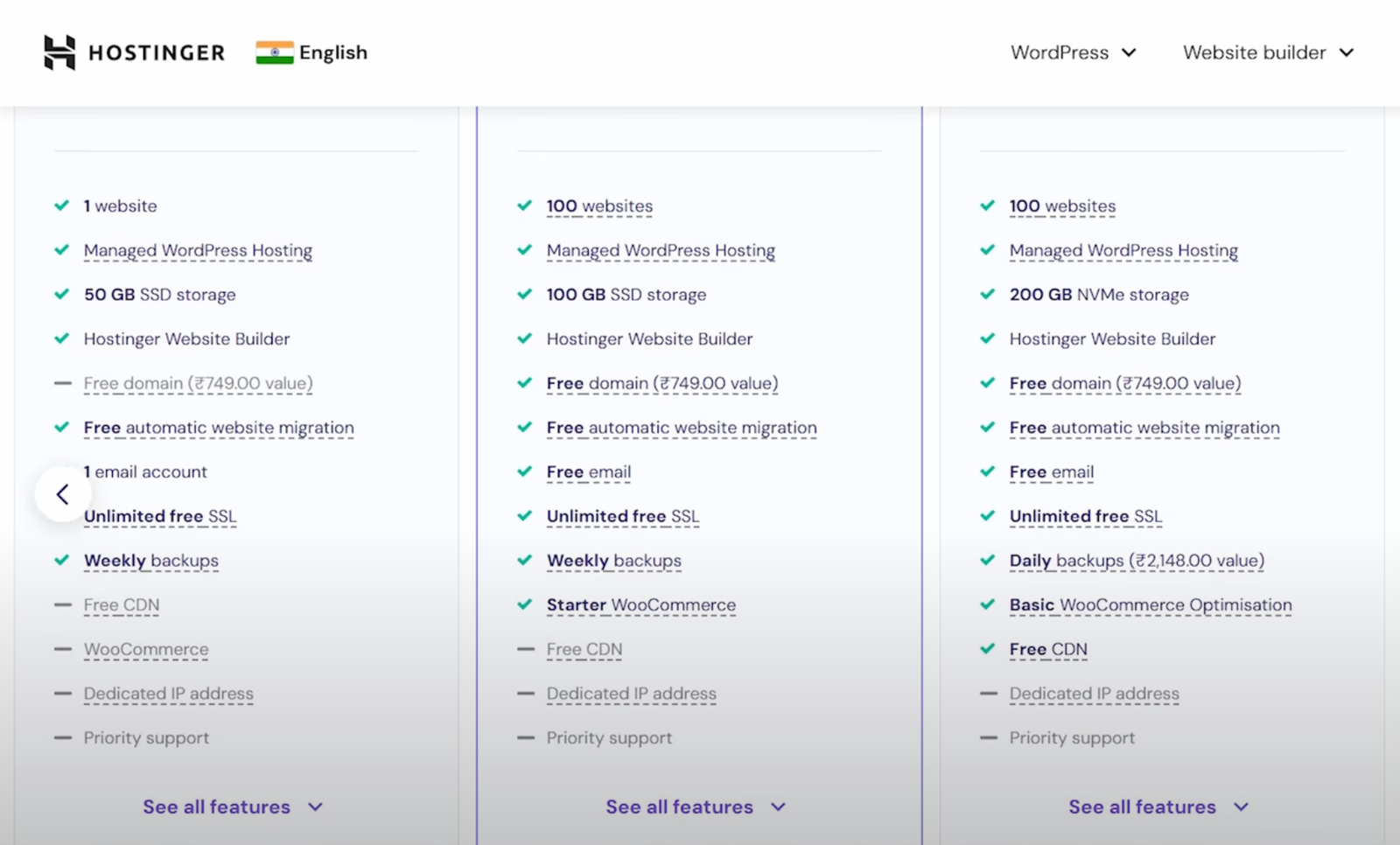Screen dimensions: 1400x845
Task: Click 'Unlimited free SSL' in first plan
Action: pos(160,516)
